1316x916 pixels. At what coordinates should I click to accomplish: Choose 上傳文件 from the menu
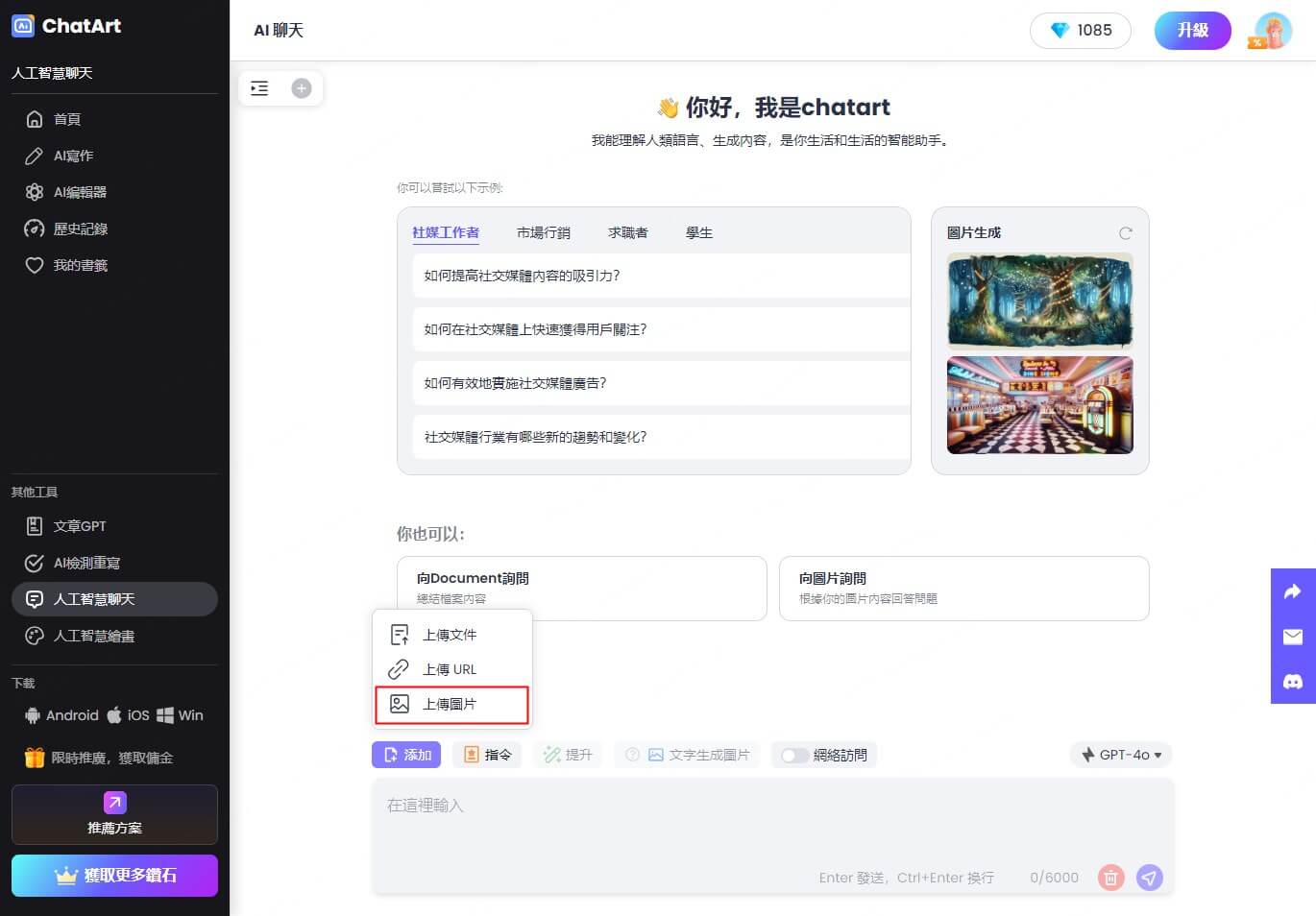coord(451,635)
